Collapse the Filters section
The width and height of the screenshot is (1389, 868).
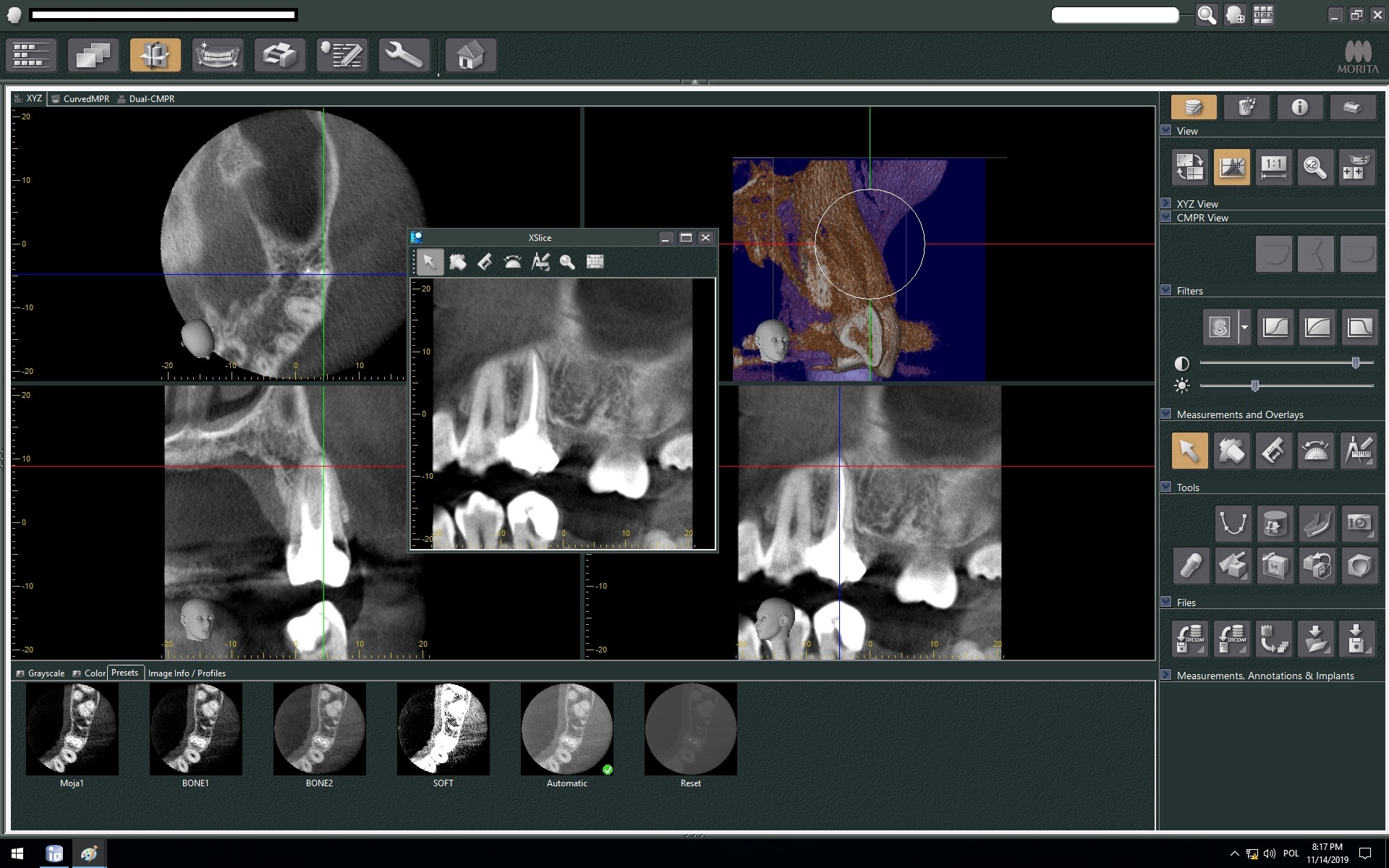pos(1166,290)
